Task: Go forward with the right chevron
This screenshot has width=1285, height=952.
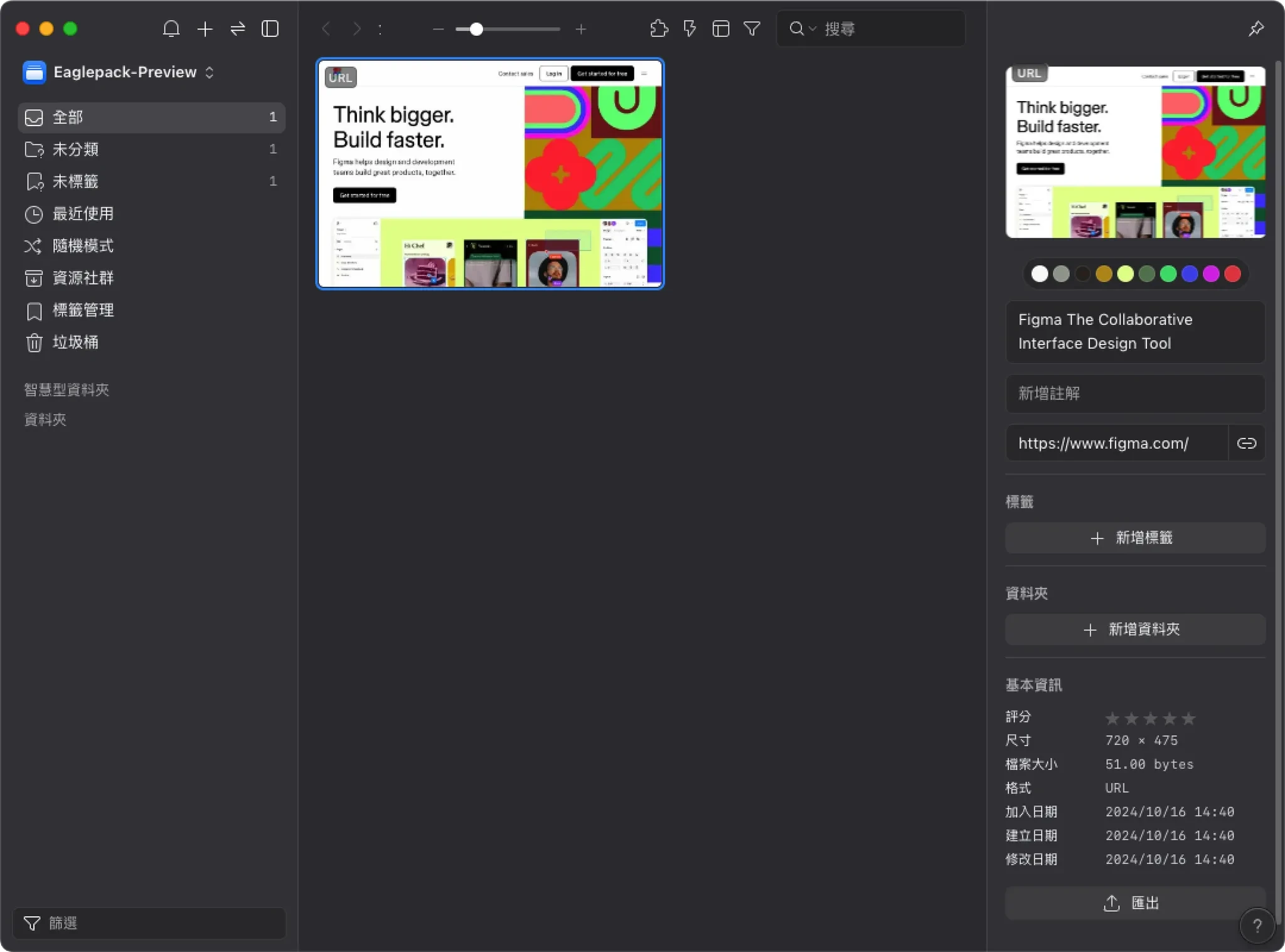Action: coord(356,29)
